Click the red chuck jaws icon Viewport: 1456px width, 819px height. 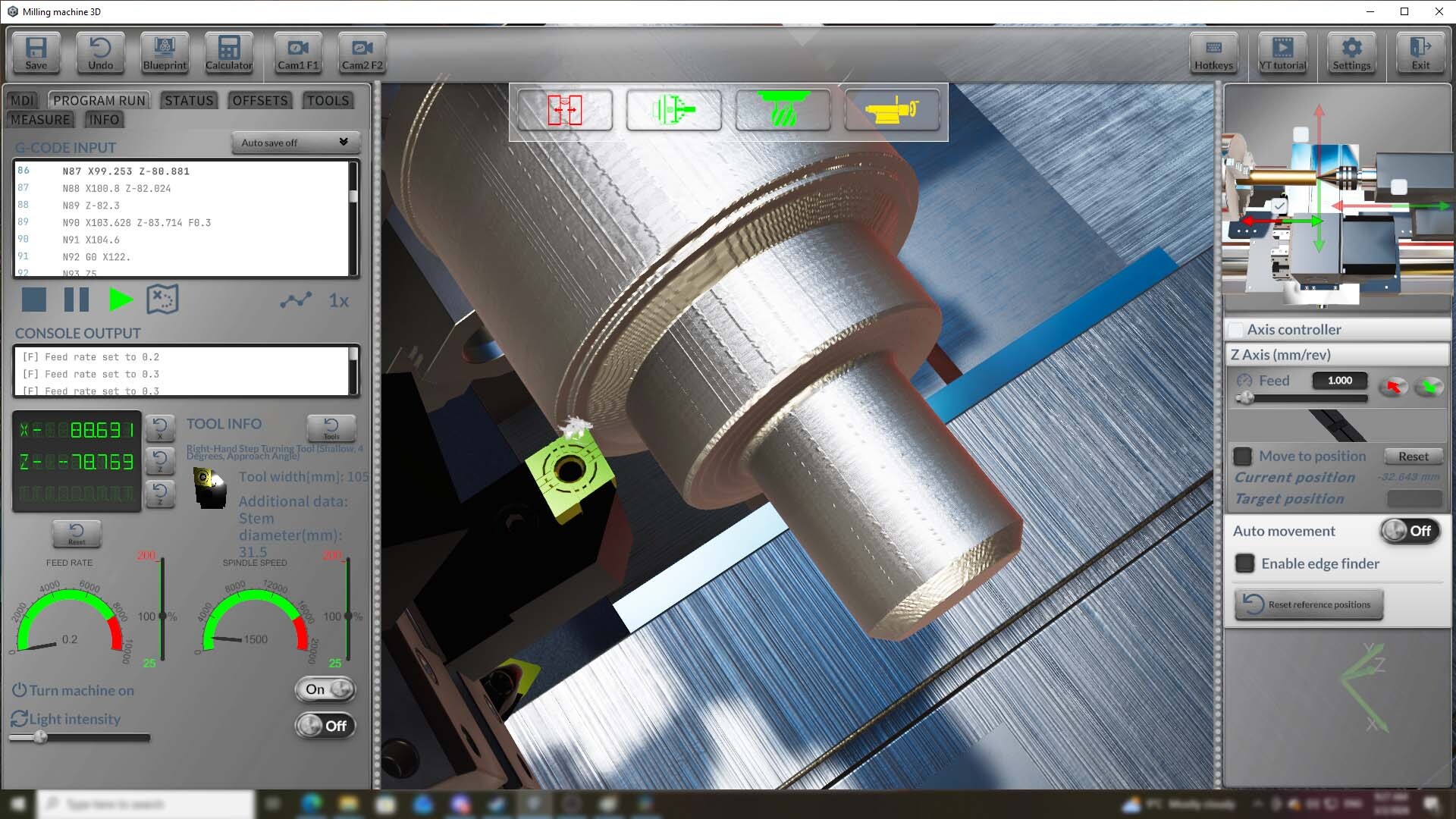(x=564, y=111)
